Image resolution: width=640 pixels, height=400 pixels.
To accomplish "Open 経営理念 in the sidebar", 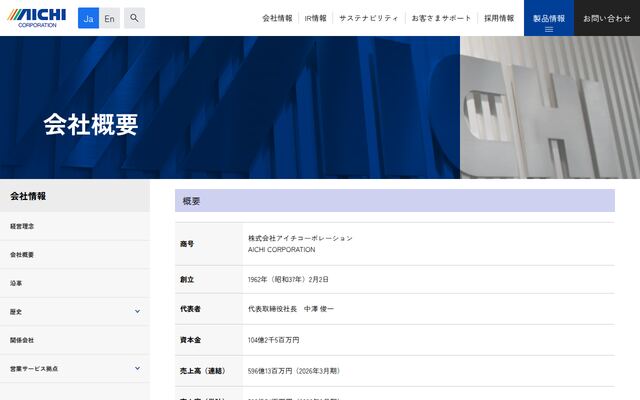I will (x=75, y=226).
